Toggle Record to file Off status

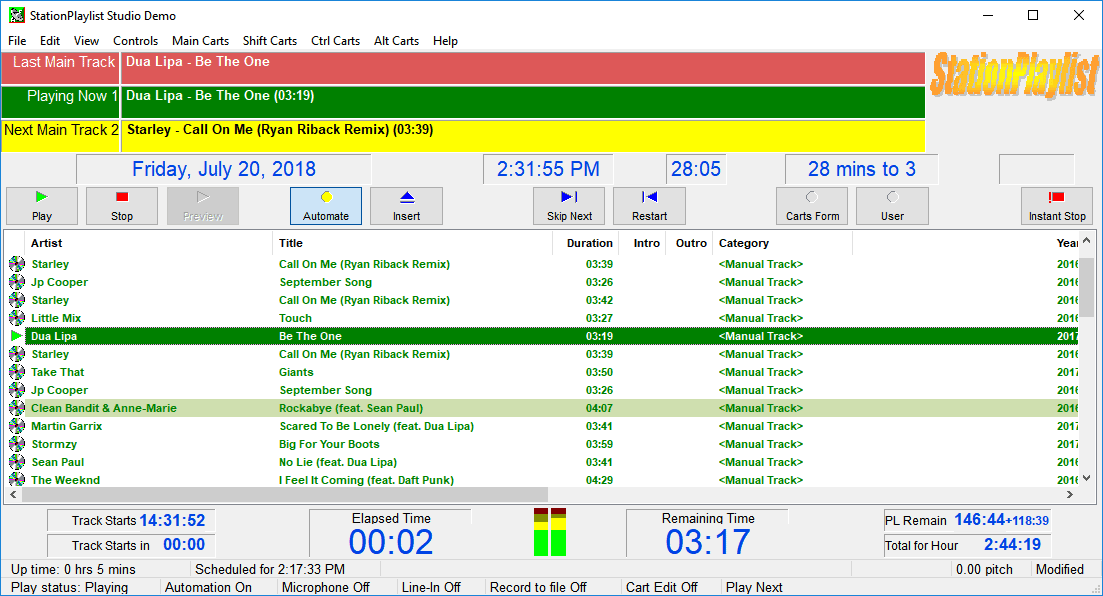[536, 588]
